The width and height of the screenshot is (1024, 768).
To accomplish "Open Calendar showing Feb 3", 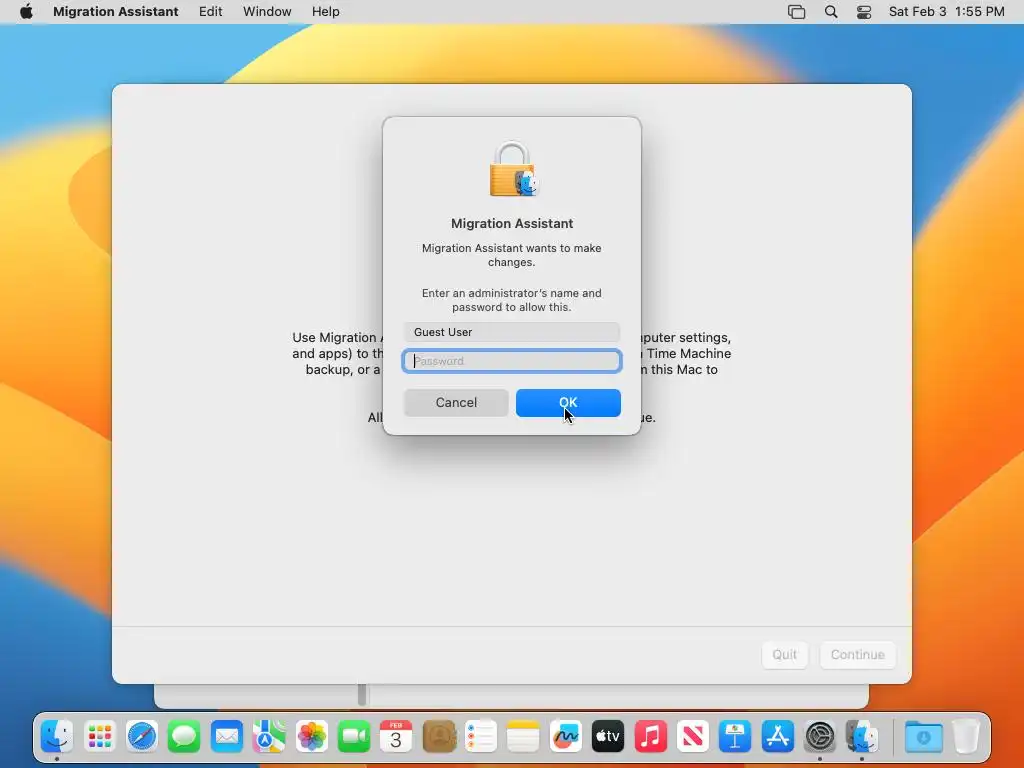I will coord(396,737).
